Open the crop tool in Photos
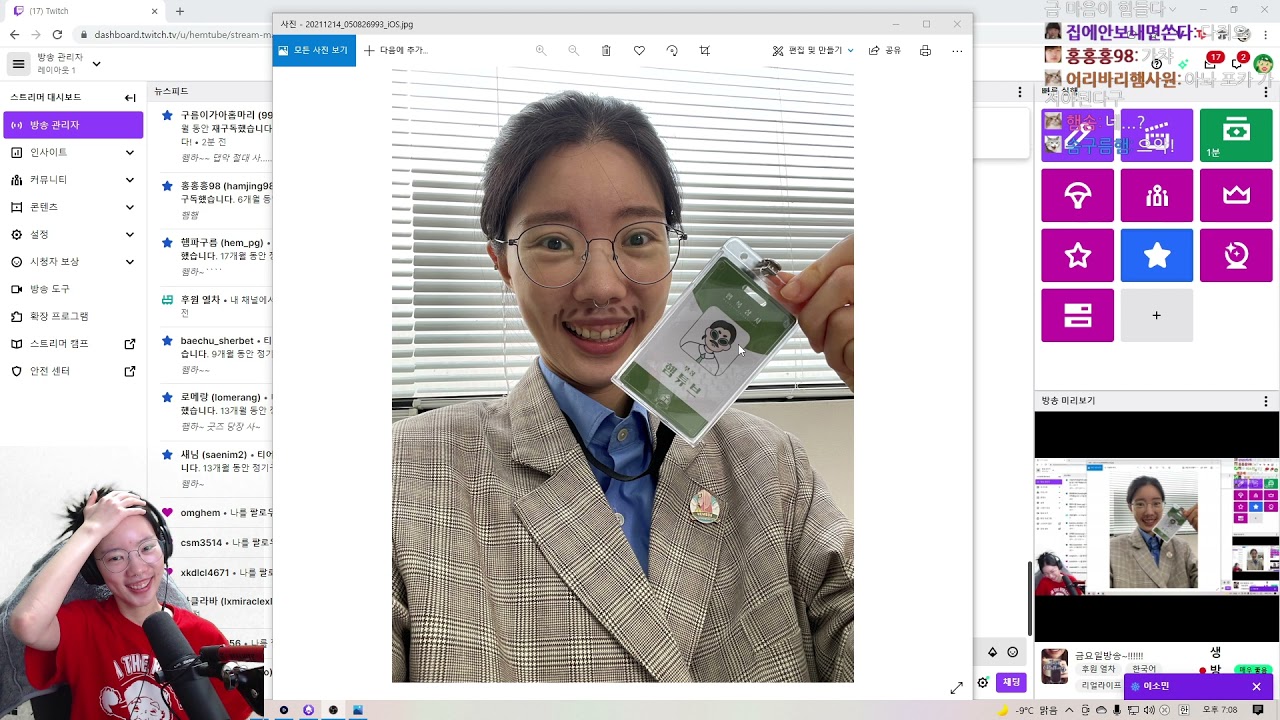1280x720 pixels. 705,50
